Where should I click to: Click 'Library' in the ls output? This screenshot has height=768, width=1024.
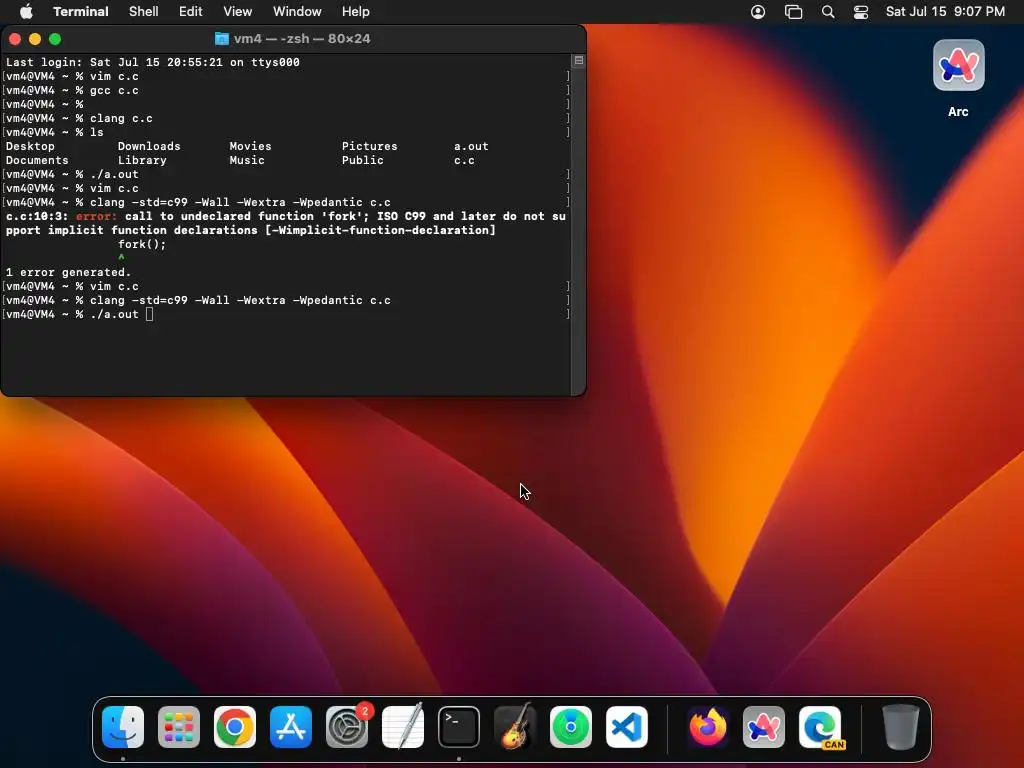point(142,160)
